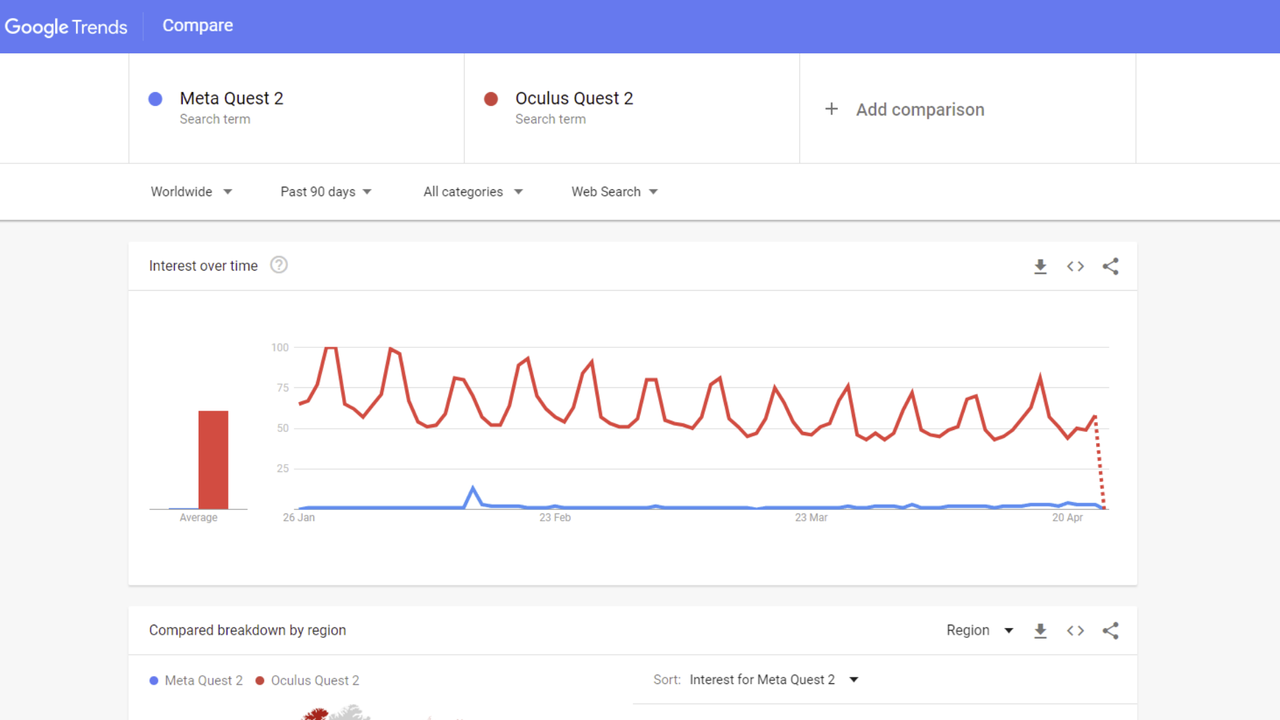Screen dimensions: 1280x720
Task: Click the 100 y-axis value
Action: tap(280, 348)
